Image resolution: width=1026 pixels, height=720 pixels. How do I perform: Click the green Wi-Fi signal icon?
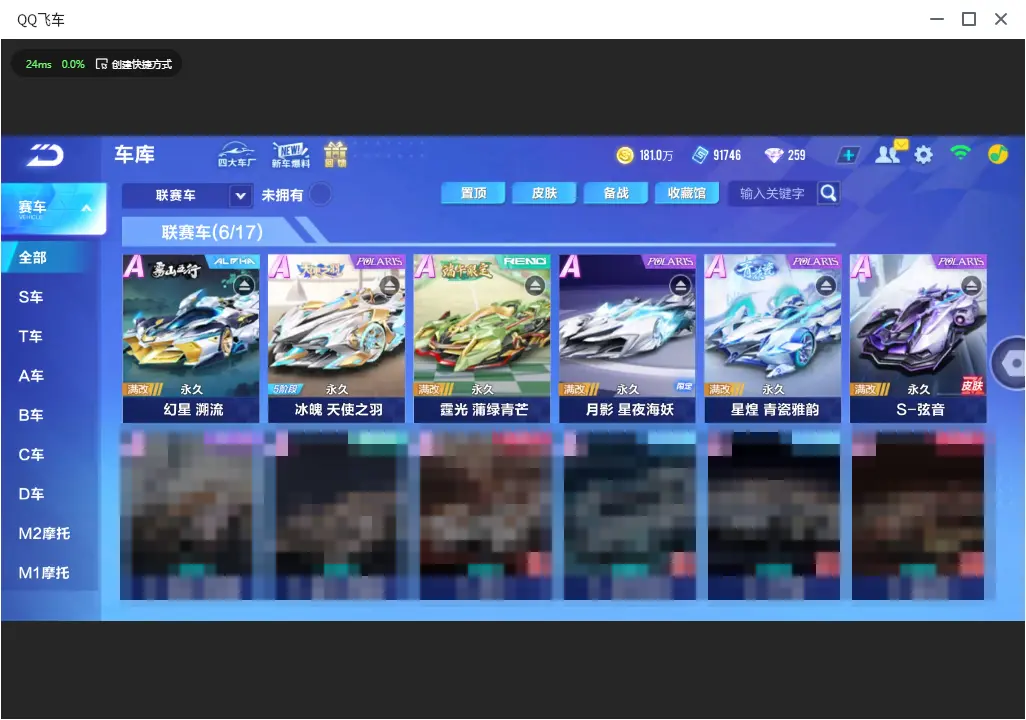click(x=960, y=153)
